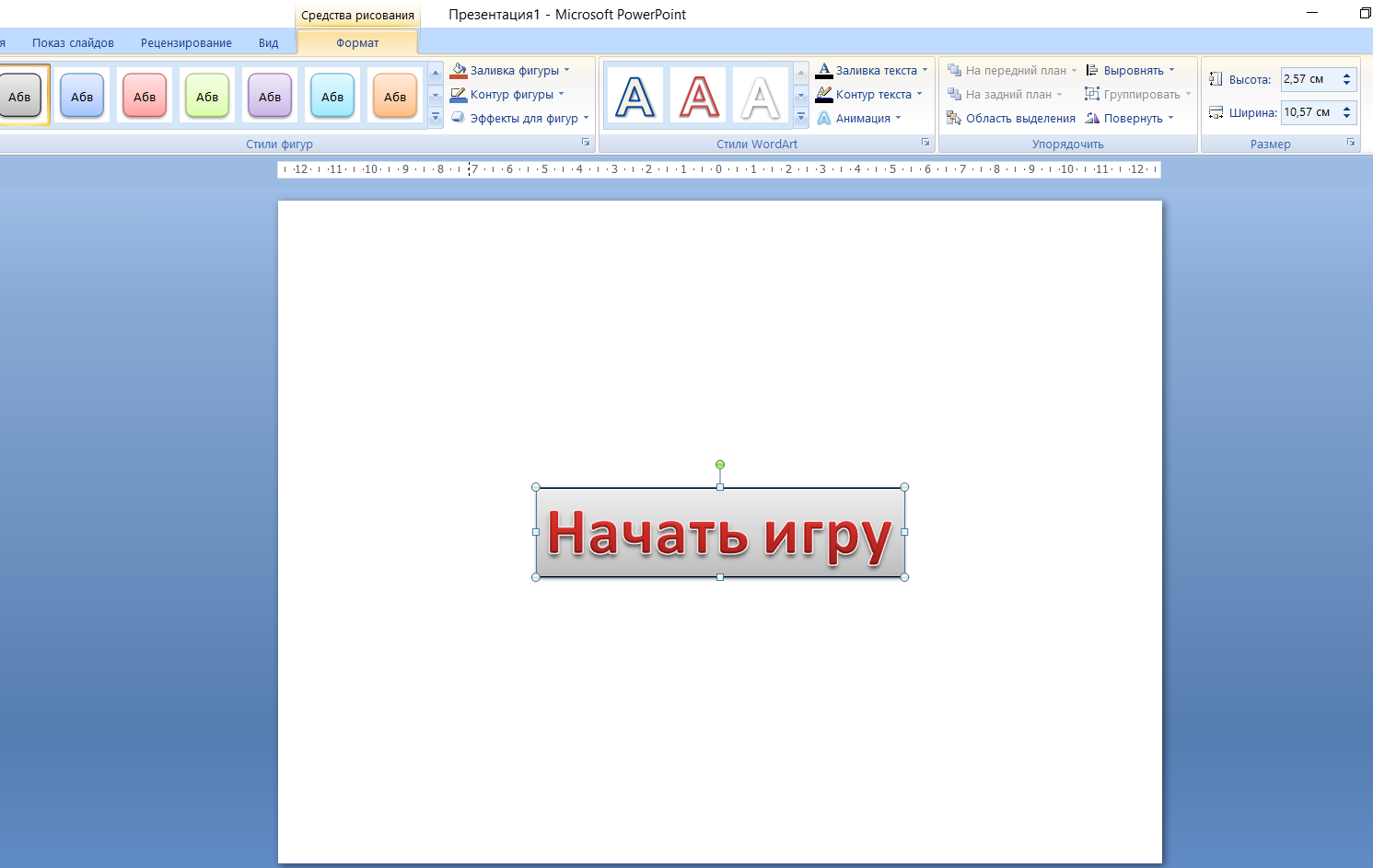The image size is (1373, 868).
Task: Apply the green Абв shape style
Action: click(207, 96)
